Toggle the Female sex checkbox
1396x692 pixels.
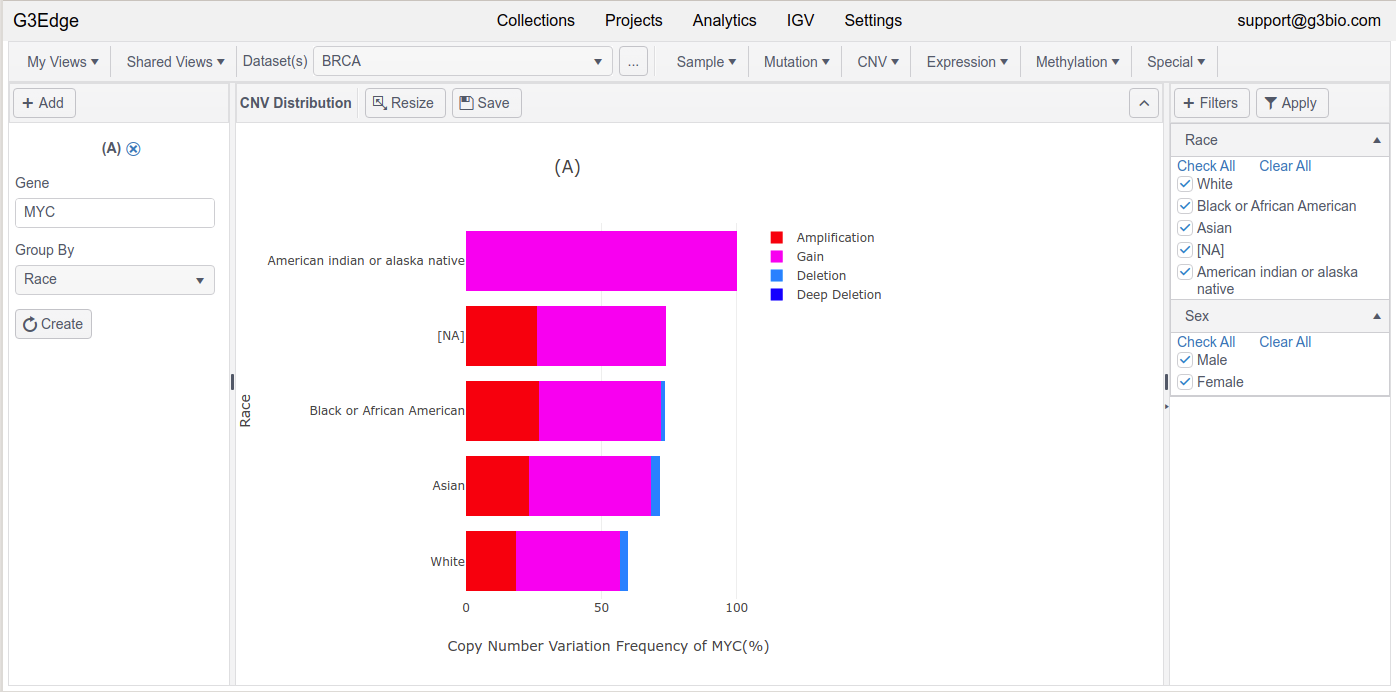(x=1185, y=382)
